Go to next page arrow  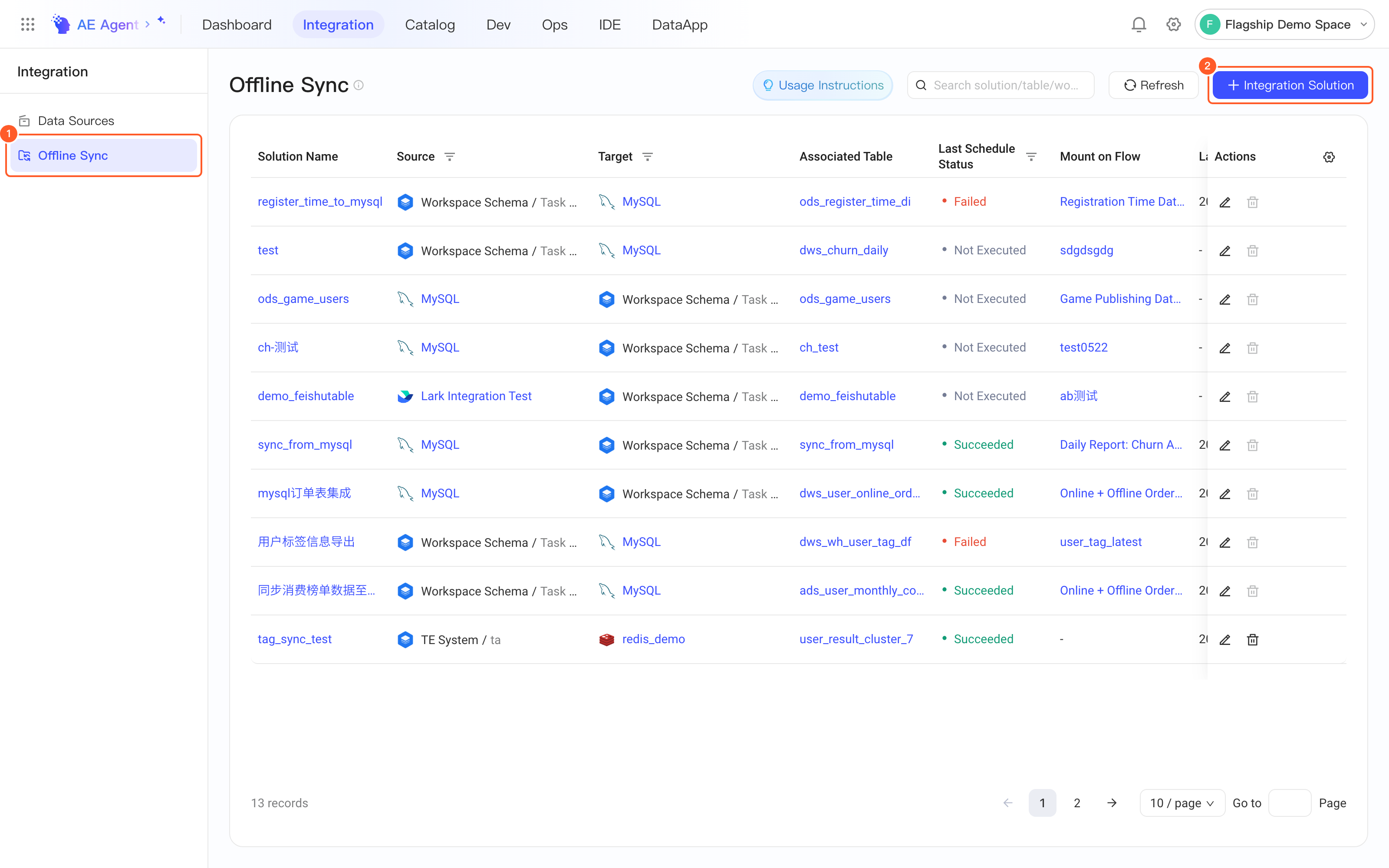[1112, 802]
